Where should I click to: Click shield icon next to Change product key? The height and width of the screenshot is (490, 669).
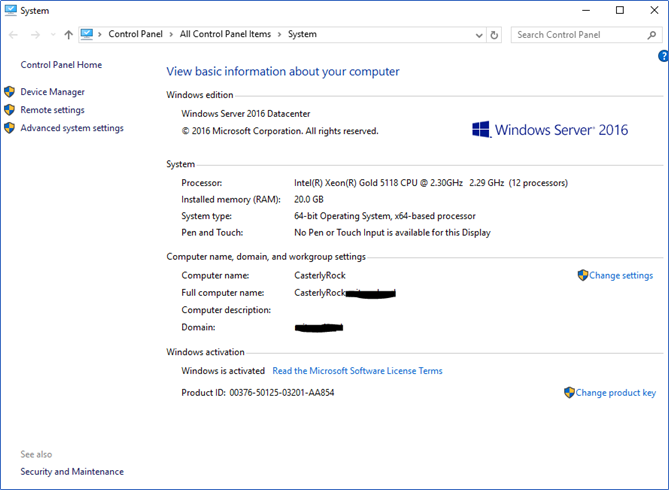(x=569, y=392)
